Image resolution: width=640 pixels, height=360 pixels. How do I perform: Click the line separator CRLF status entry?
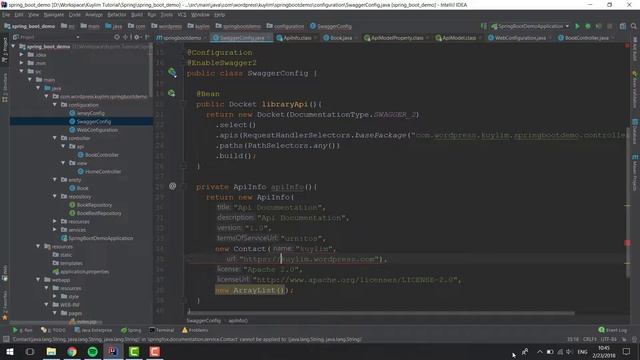(589, 339)
